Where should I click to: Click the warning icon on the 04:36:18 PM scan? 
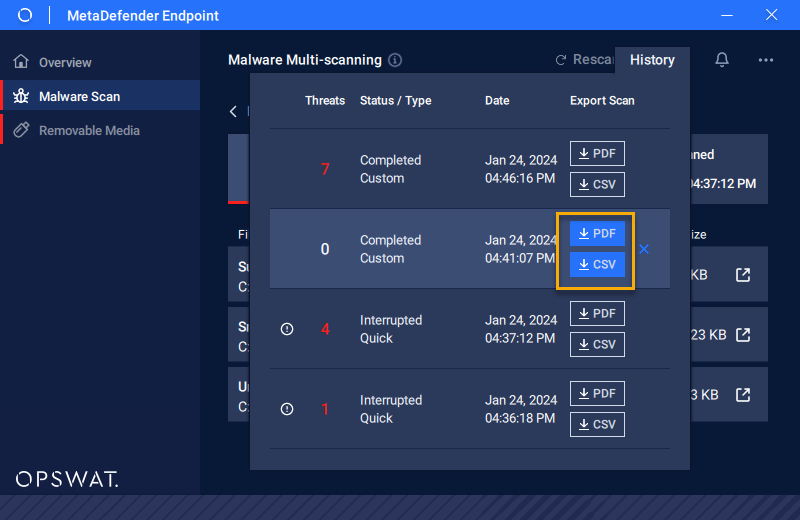pyautogui.click(x=287, y=409)
